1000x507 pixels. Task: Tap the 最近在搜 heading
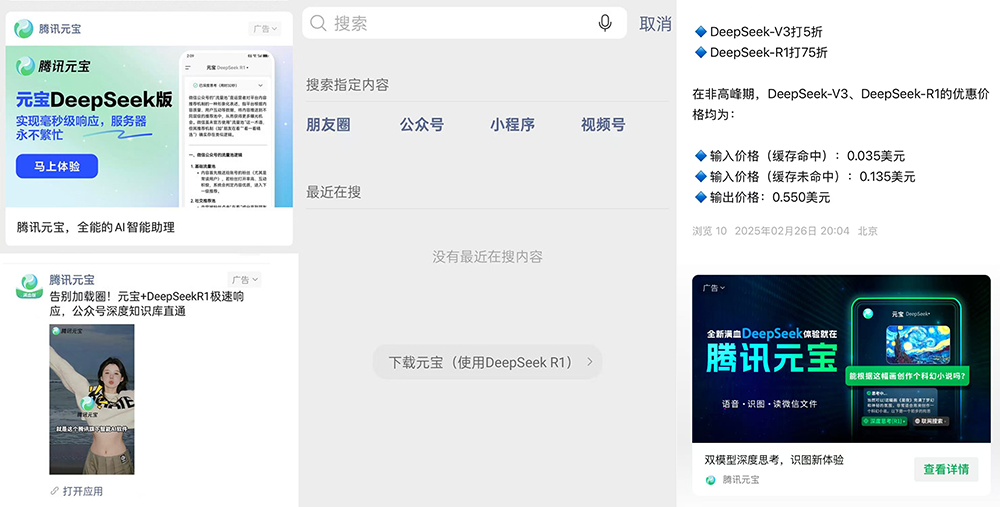click(334, 192)
